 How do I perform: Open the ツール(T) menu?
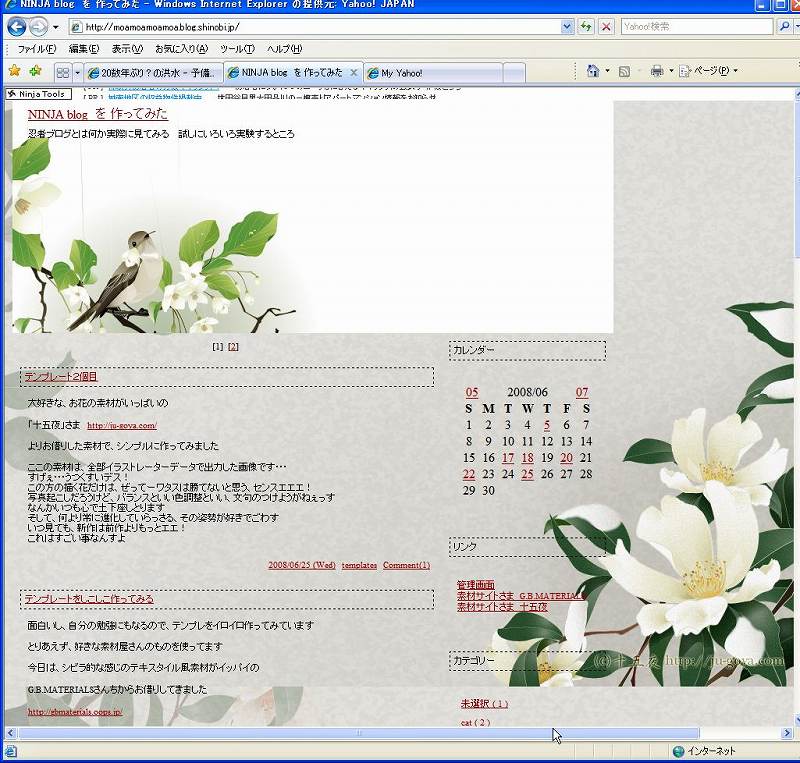(x=237, y=49)
